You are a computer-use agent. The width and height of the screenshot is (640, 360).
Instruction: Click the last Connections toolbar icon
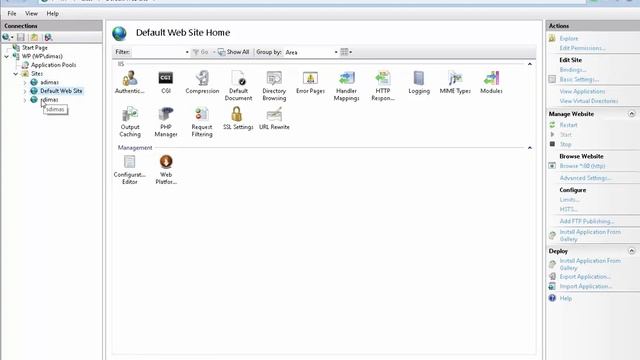(48, 37)
